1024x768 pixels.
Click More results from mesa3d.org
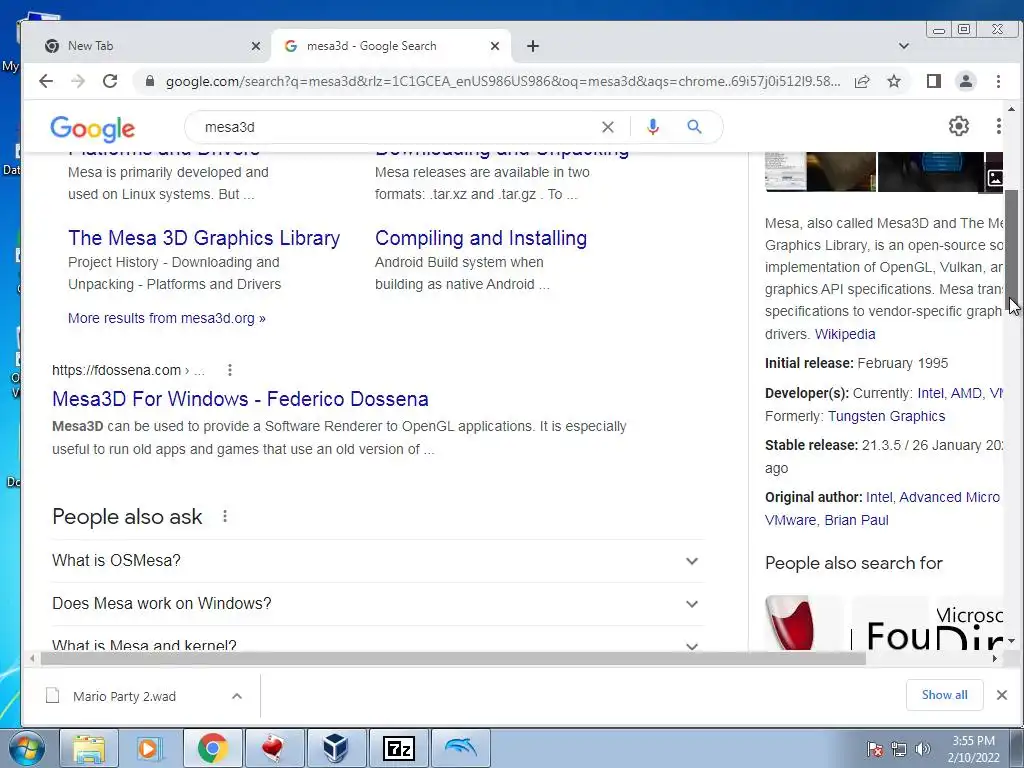tap(167, 318)
